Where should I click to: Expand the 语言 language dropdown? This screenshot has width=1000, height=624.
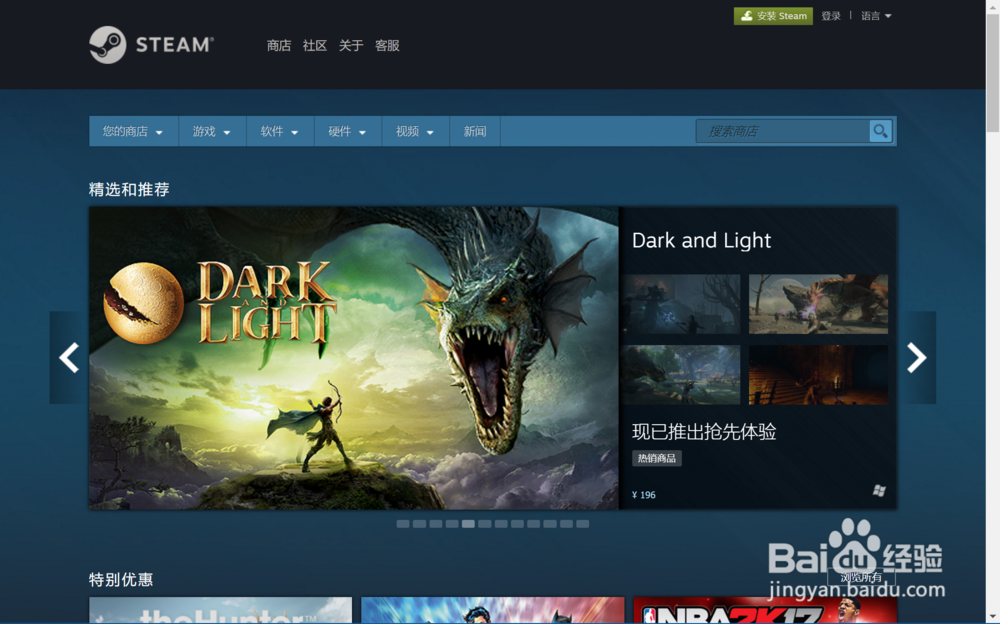(x=876, y=16)
